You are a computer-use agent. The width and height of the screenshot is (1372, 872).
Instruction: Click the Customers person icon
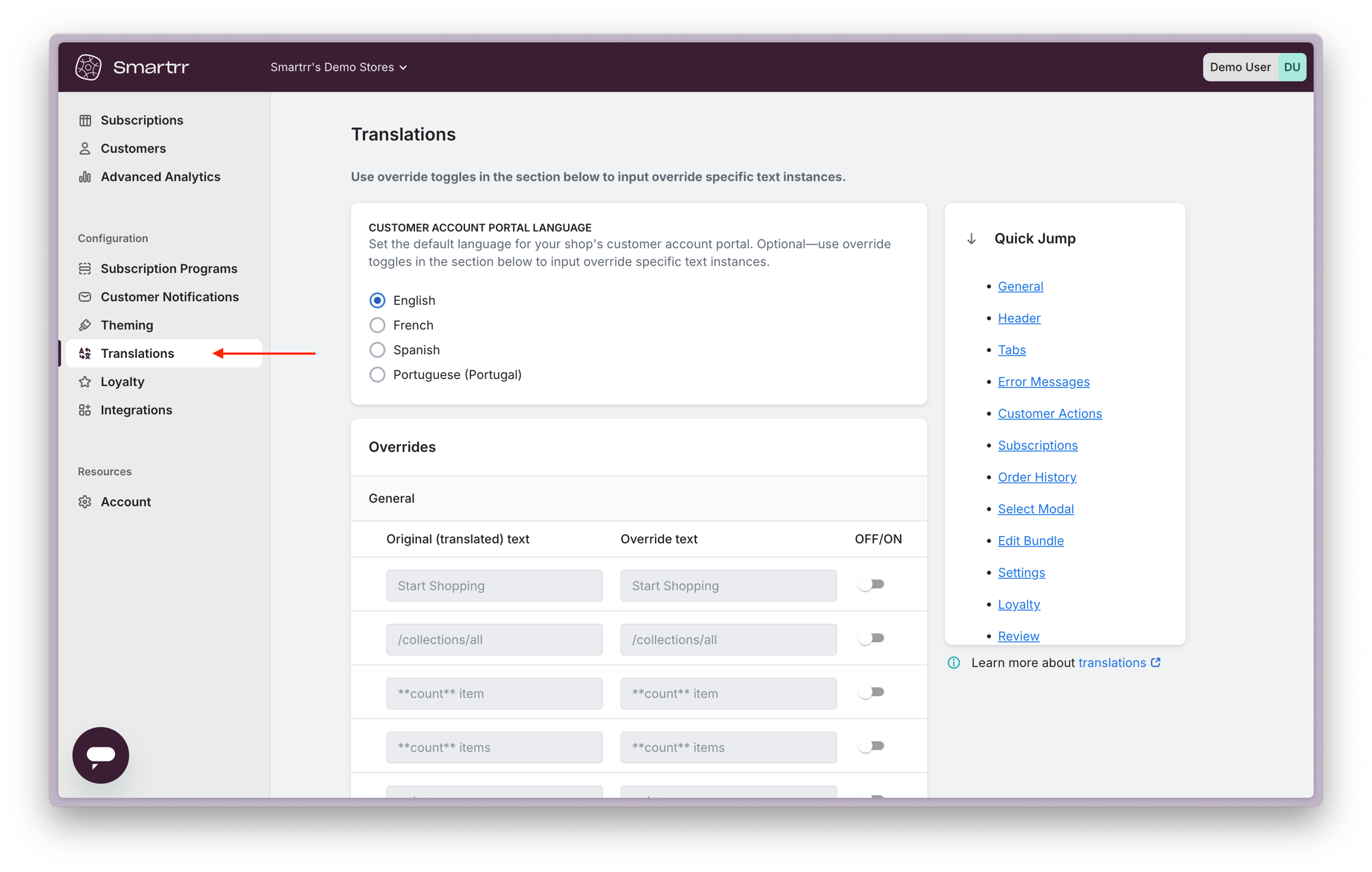click(x=85, y=148)
